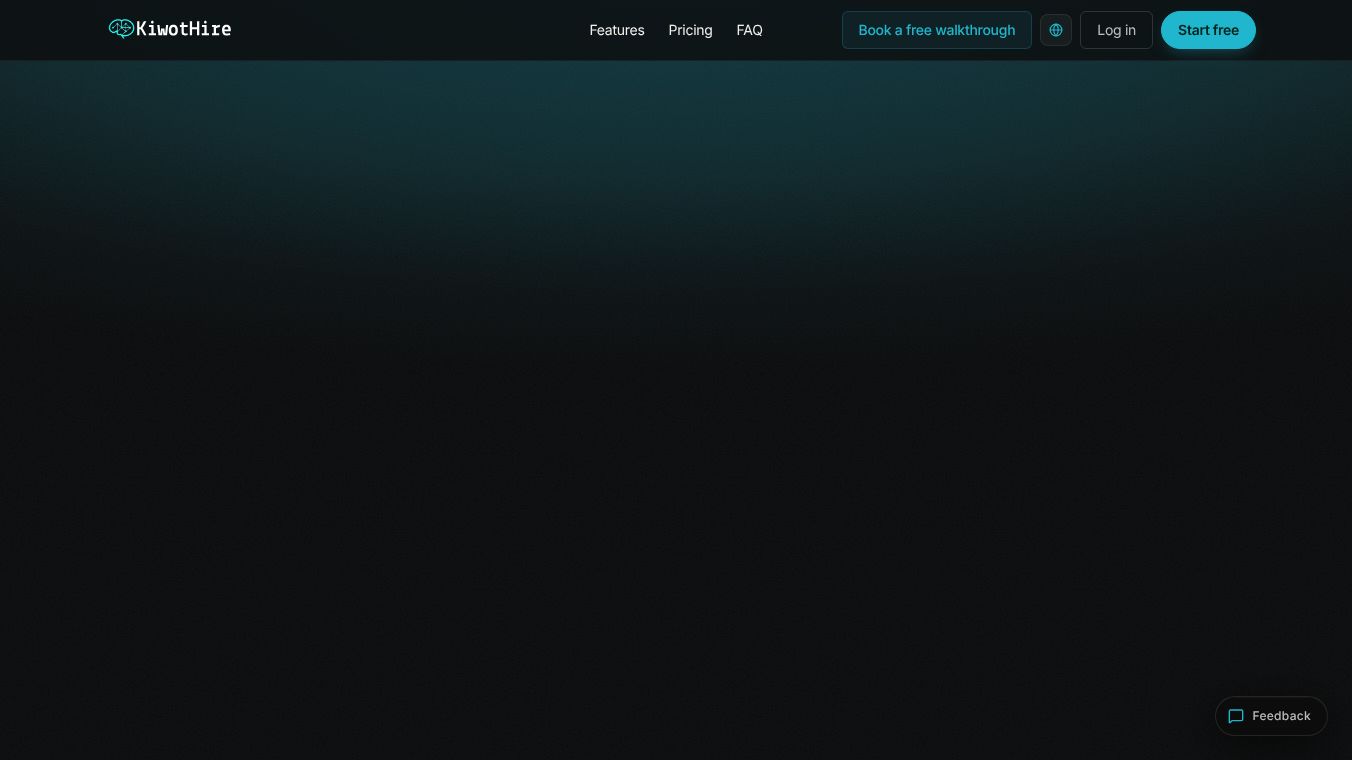The height and width of the screenshot is (760, 1352).
Task: Click the Start free button
Action: tap(1208, 30)
